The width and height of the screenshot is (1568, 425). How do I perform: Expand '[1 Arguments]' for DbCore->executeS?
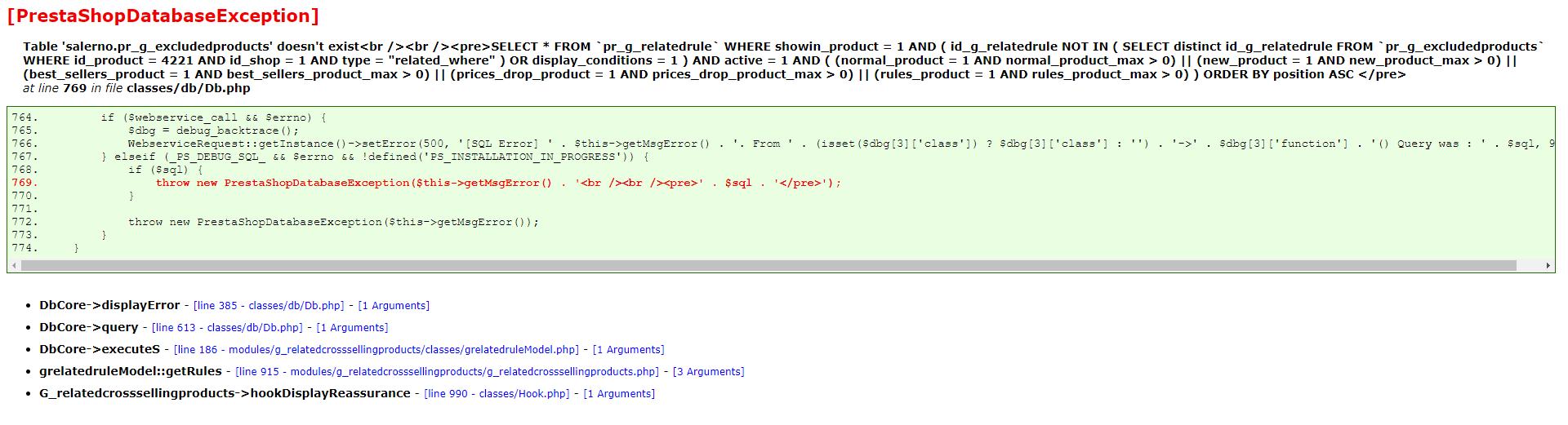click(x=628, y=350)
